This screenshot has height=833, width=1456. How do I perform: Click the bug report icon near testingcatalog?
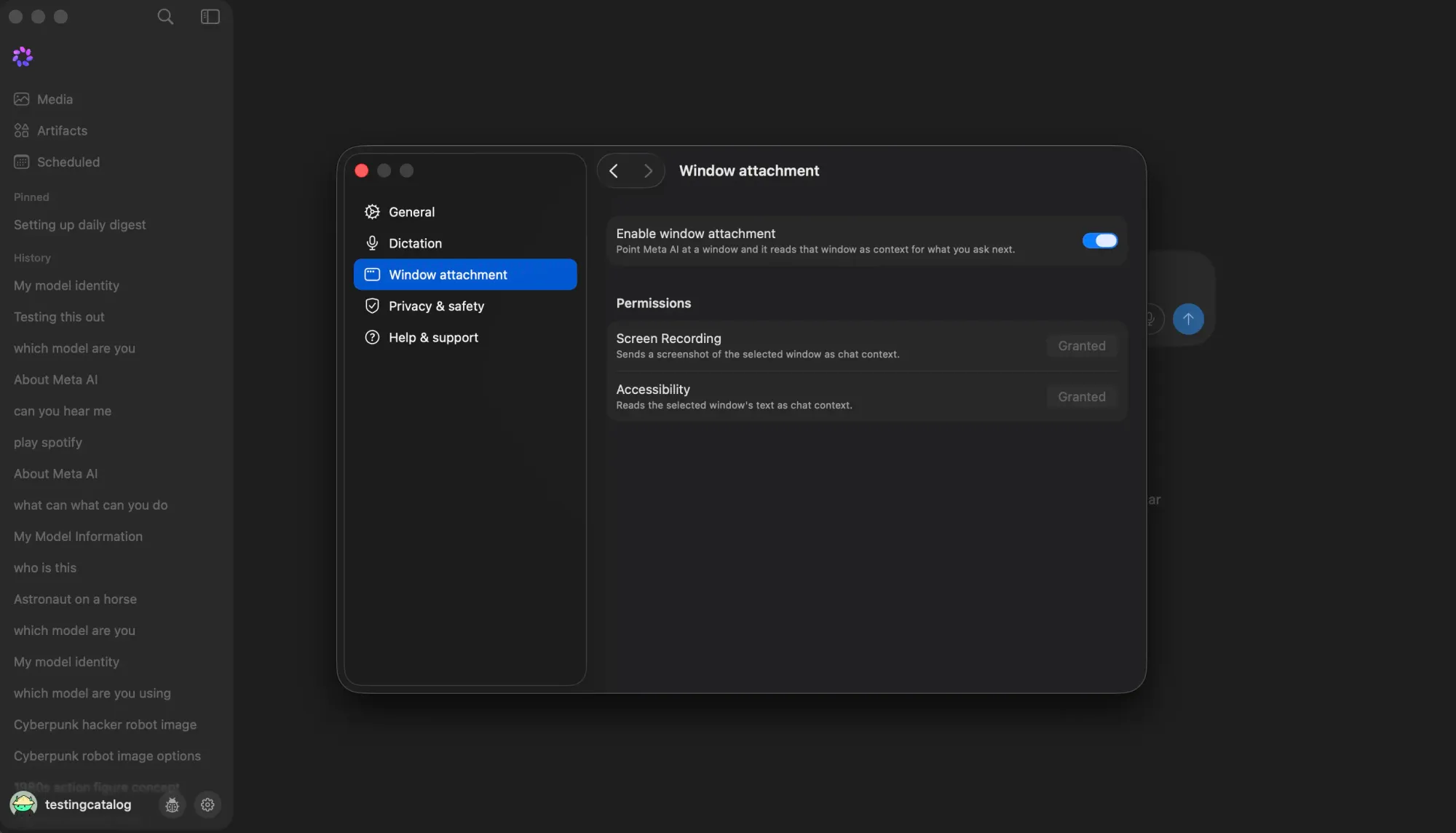click(173, 805)
